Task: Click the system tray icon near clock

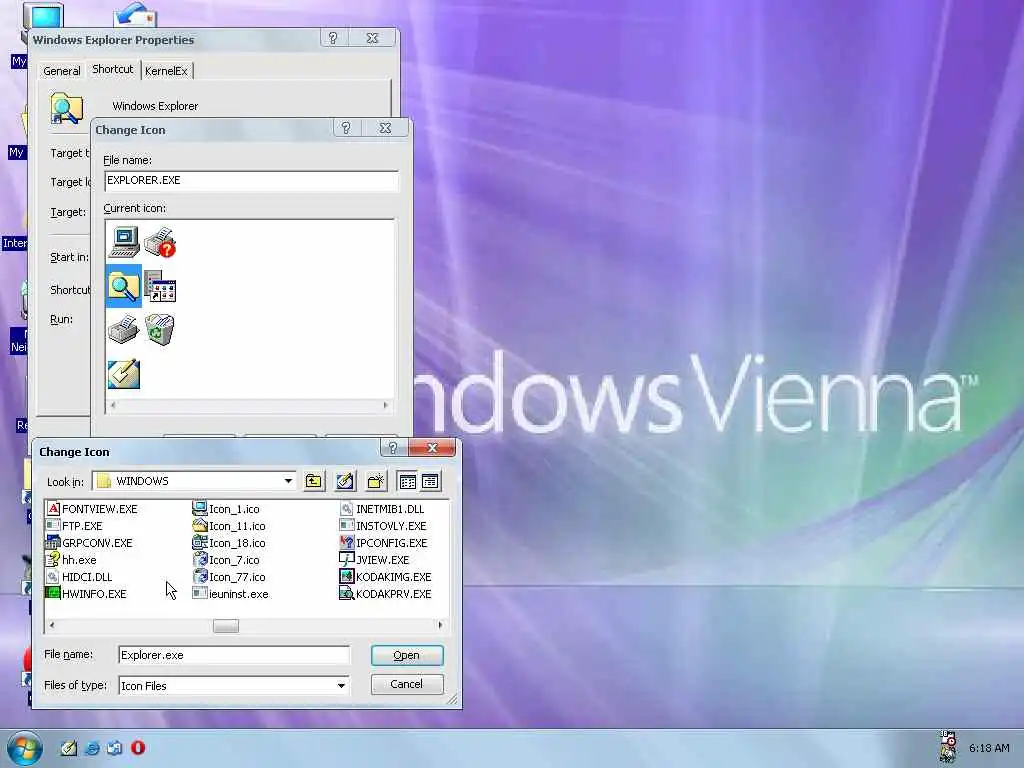Action: 948,747
